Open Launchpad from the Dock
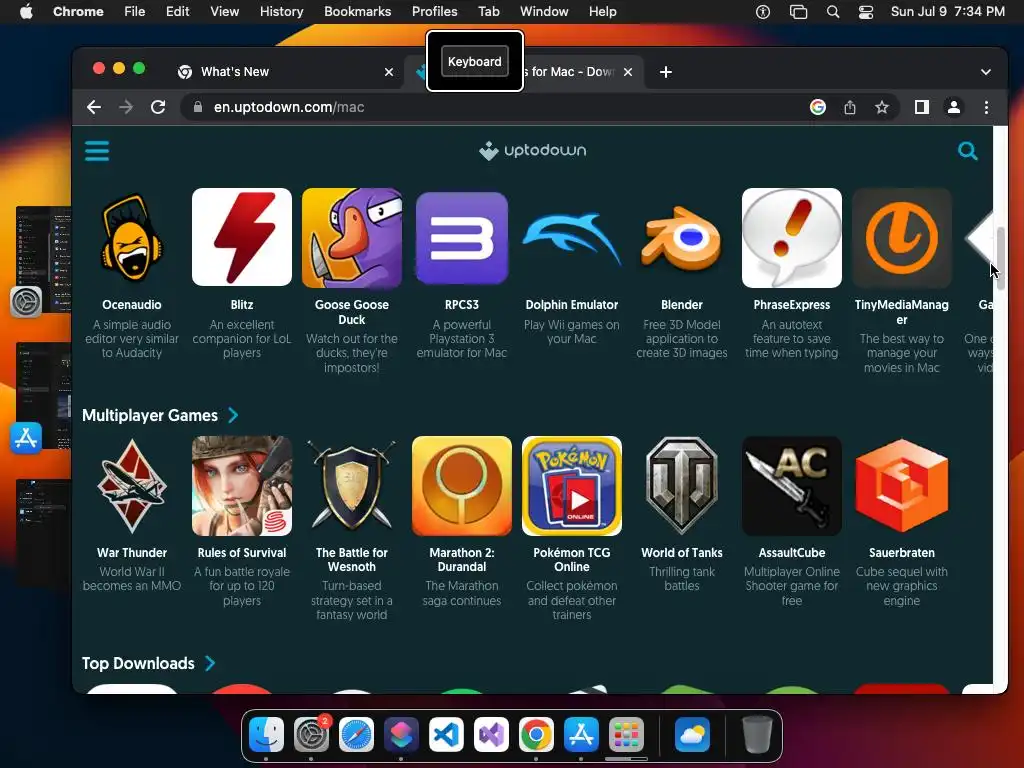The height and width of the screenshot is (768, 1024). click(x=626, y=734)
